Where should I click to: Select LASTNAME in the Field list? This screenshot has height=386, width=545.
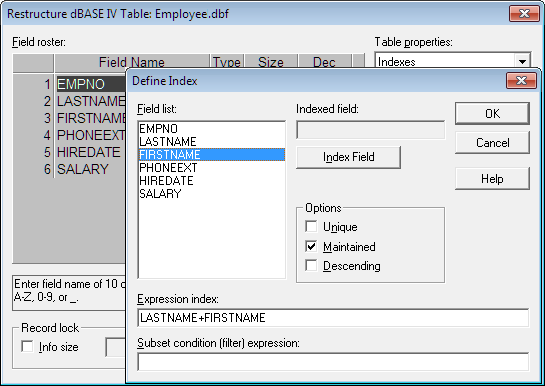point(212,141)
